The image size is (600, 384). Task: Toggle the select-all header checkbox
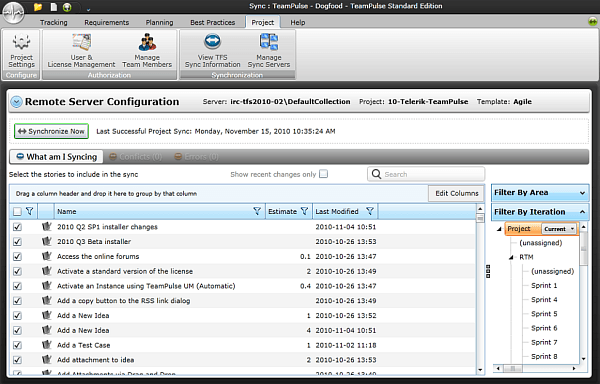17,212
